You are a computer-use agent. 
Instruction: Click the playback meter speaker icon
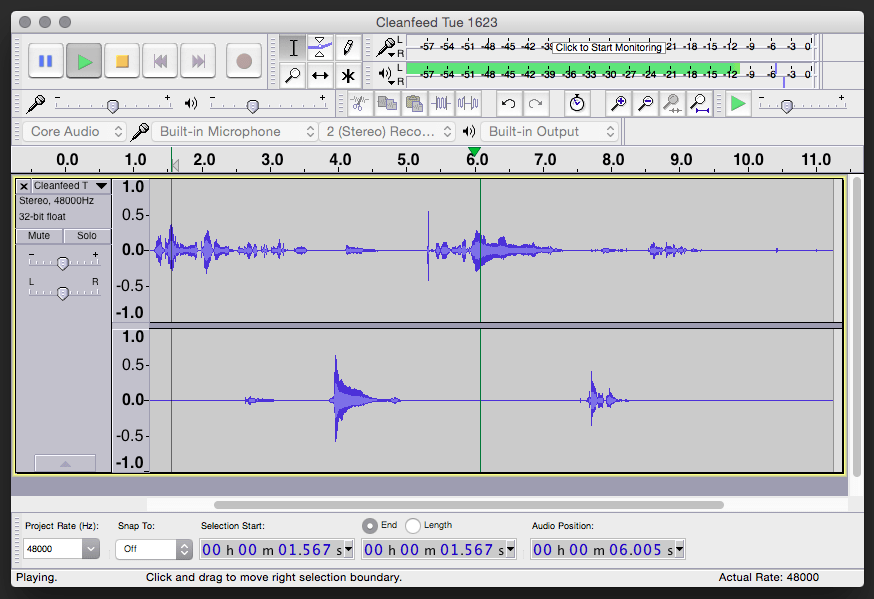(386, 75)
